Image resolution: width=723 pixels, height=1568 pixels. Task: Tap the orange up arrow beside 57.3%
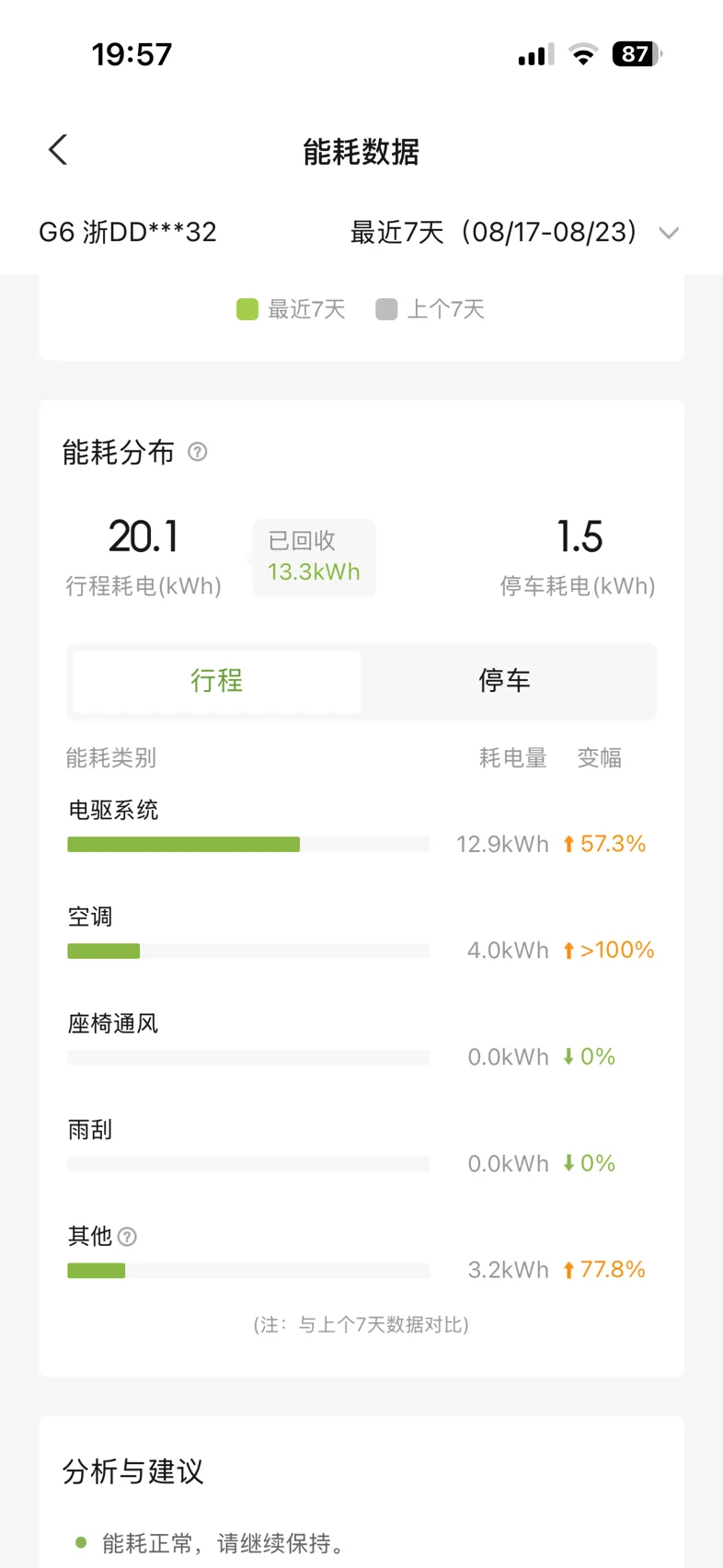[x=568, y=844]
